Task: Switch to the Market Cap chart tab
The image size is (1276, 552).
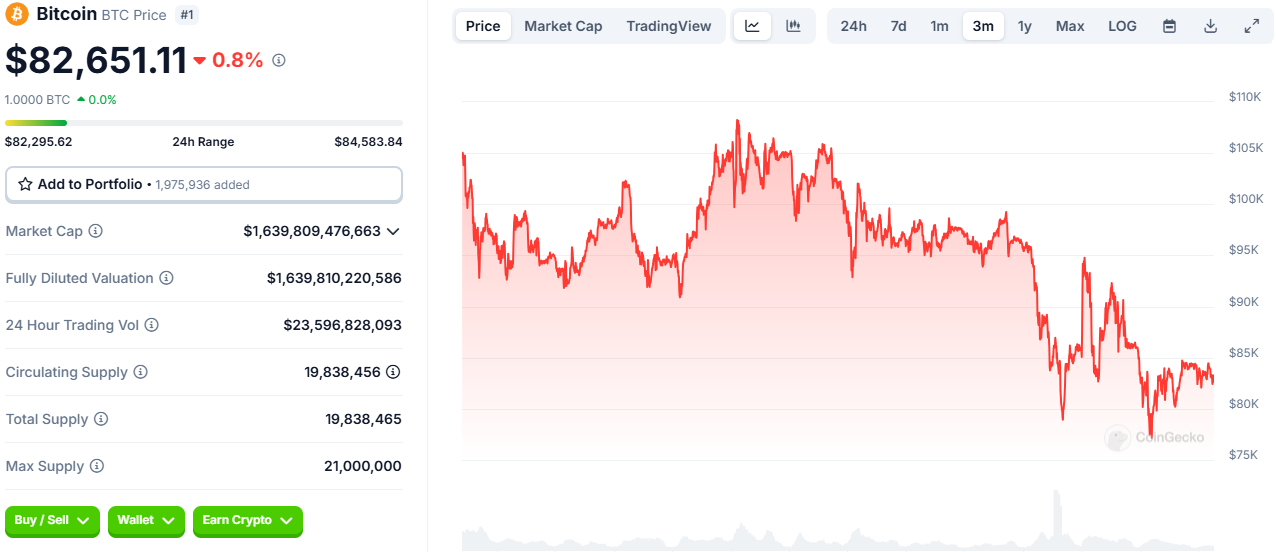Action: [x=563, y=26]
